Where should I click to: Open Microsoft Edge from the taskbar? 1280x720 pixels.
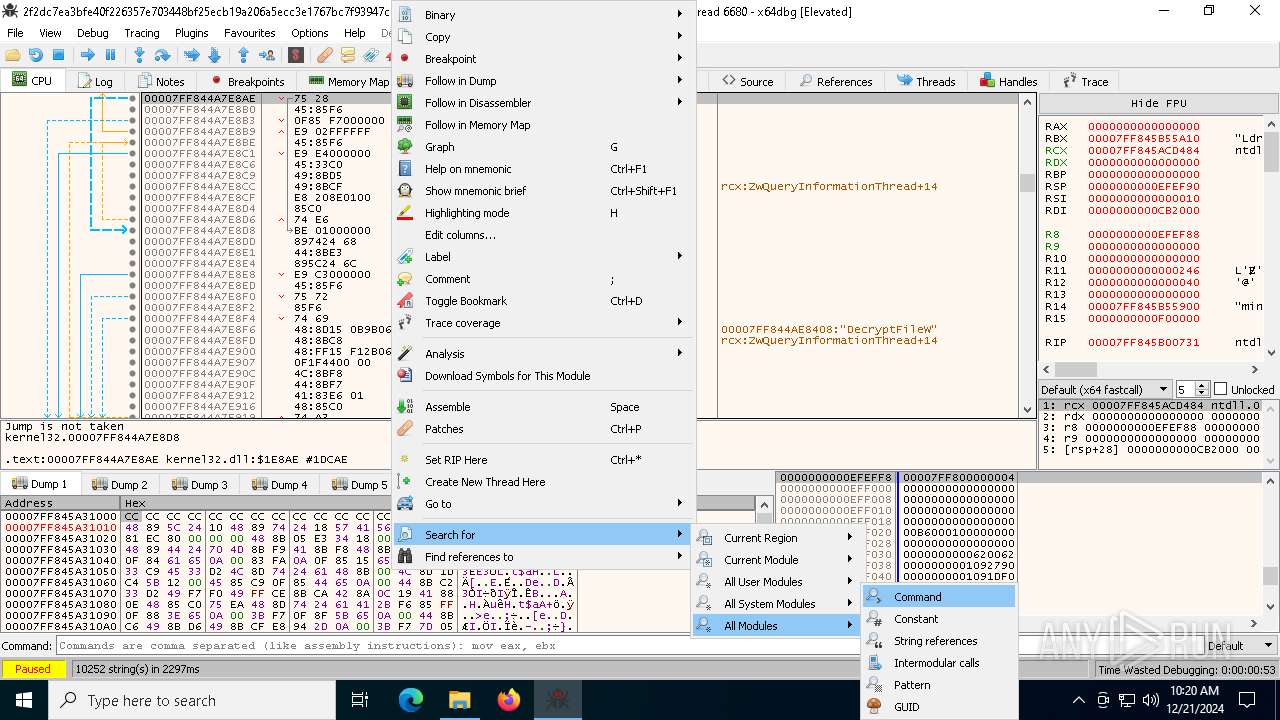coord(411,700)
